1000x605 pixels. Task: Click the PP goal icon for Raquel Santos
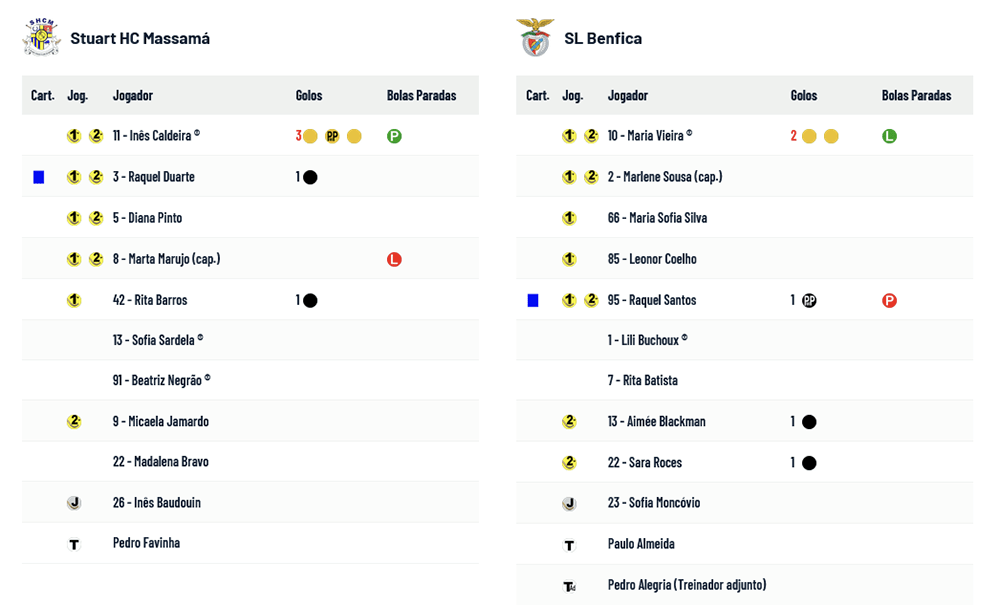click(809, 300)
